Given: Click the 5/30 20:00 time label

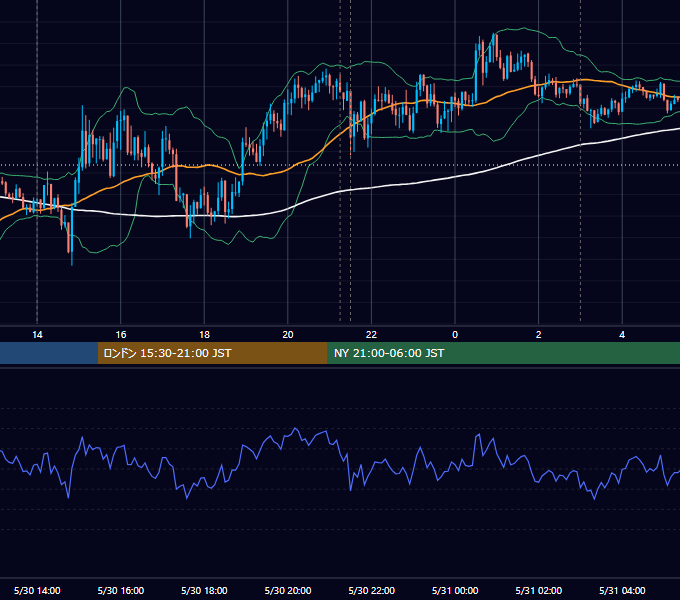Looking at the screenshot, I should pyautogui.click(x=288, y=590).
